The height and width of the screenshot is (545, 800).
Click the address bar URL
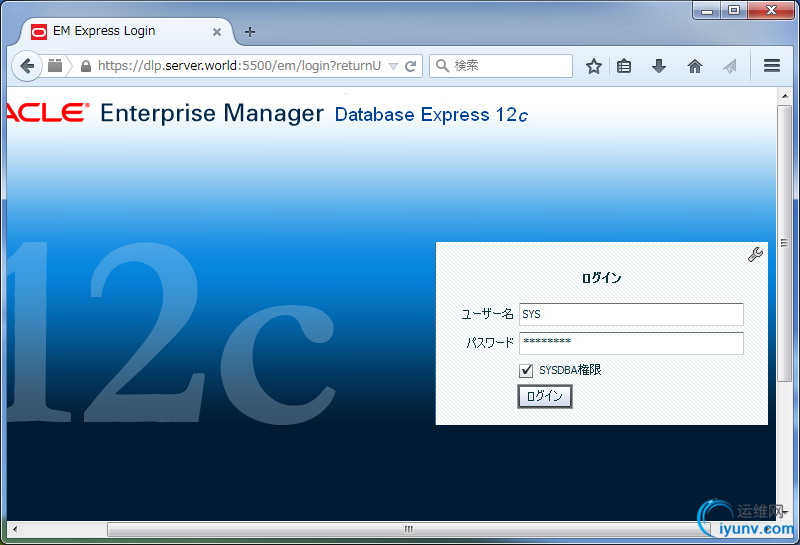239,66
